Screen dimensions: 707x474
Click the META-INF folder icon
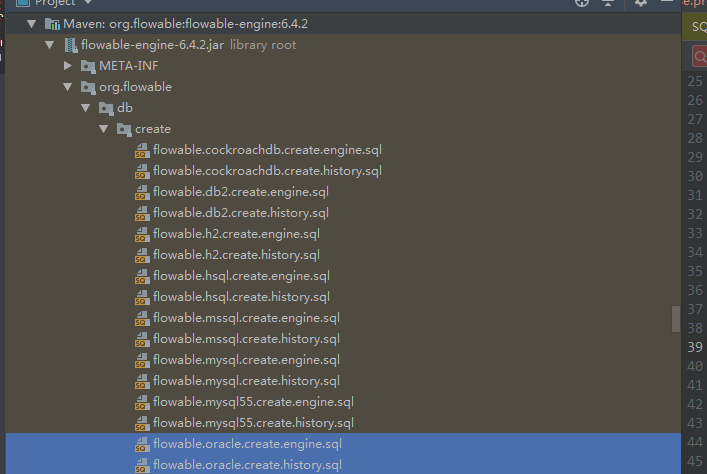88,67
